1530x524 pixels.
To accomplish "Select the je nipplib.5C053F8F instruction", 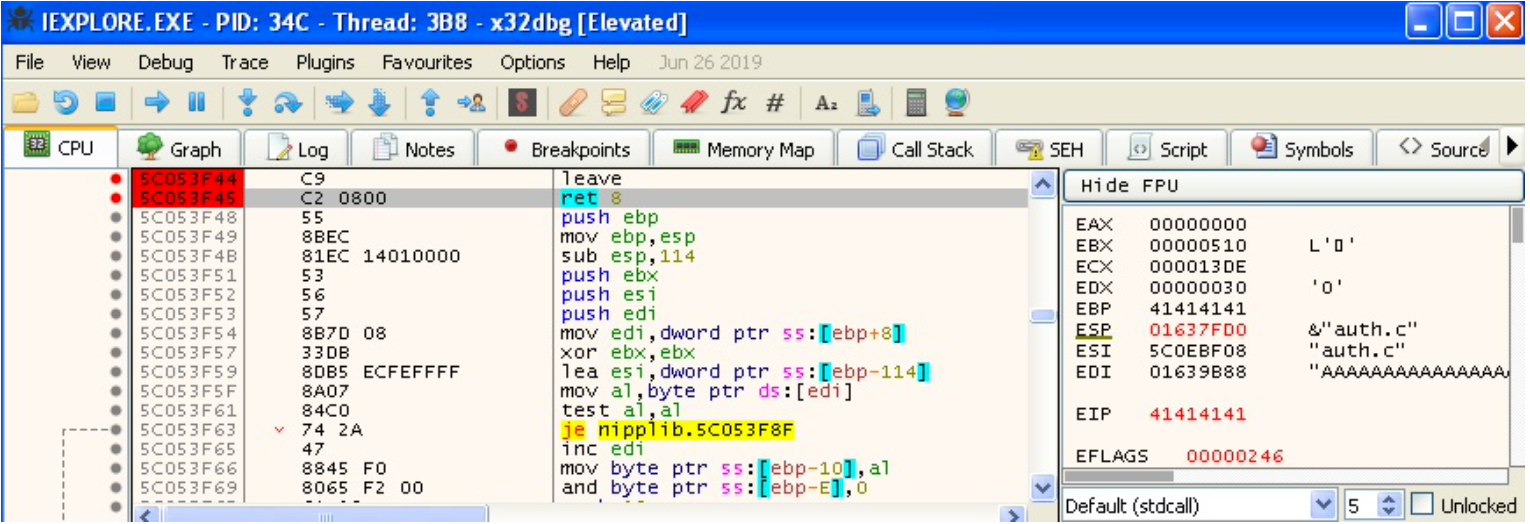I will point(680,430).
